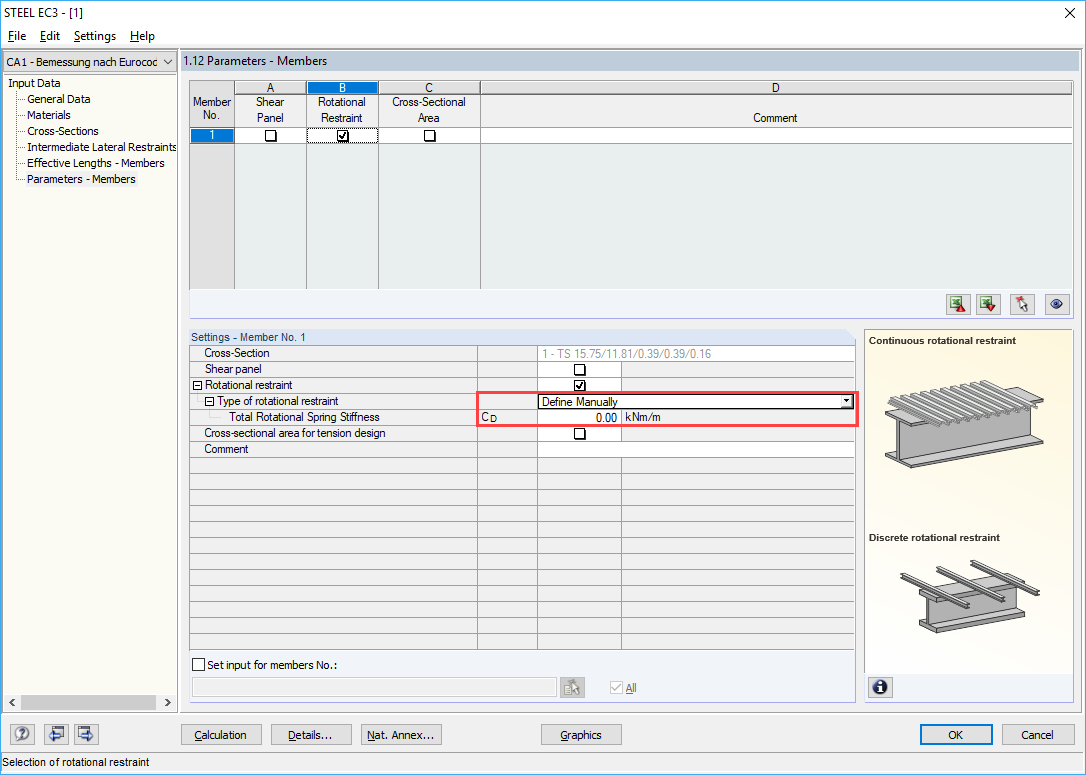Open the Edit menu
The width and height of the screenshot is (1086, 775).
coord(49,36)
